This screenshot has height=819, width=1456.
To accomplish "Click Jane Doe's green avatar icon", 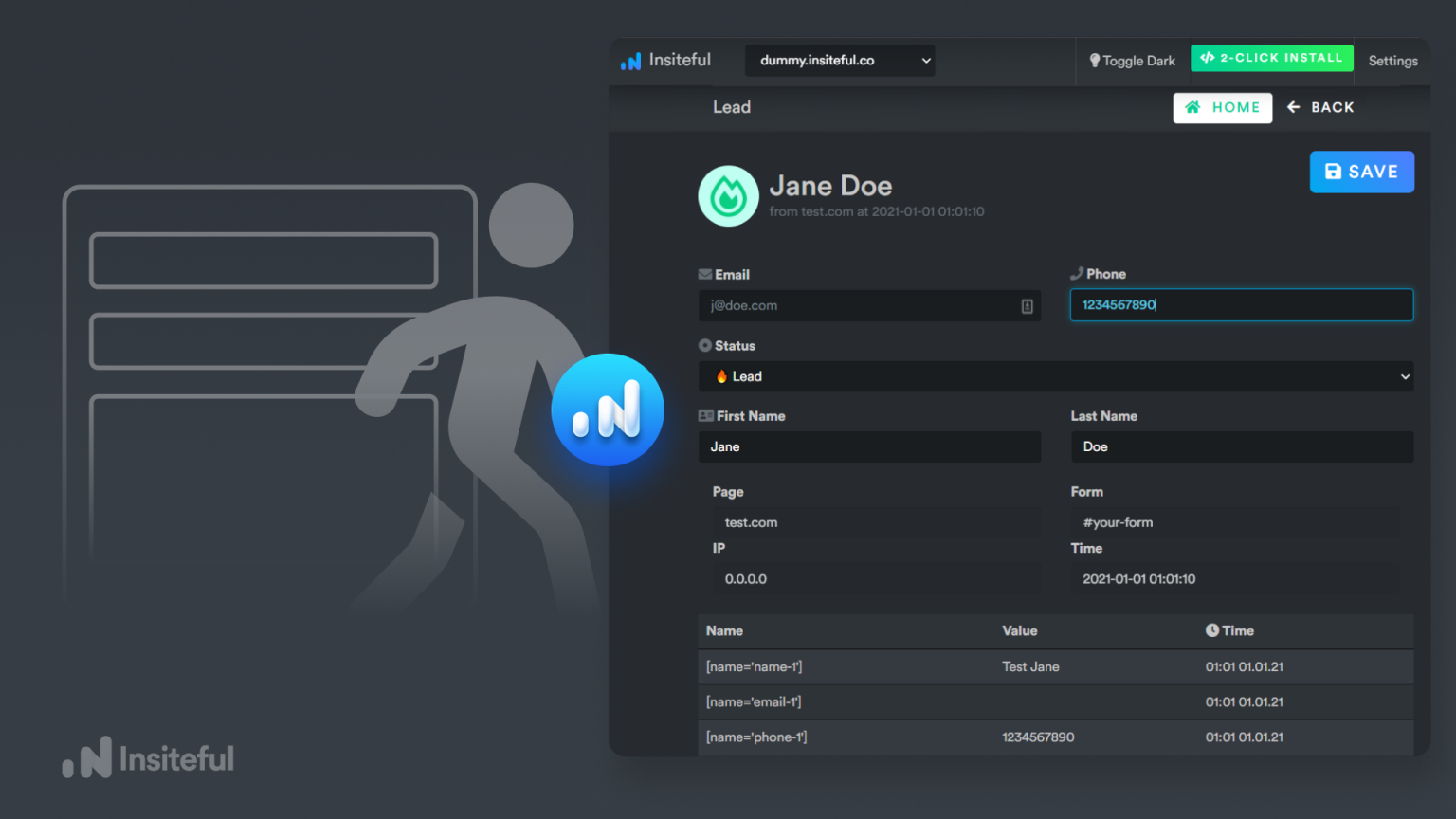I will click(728, 196).
